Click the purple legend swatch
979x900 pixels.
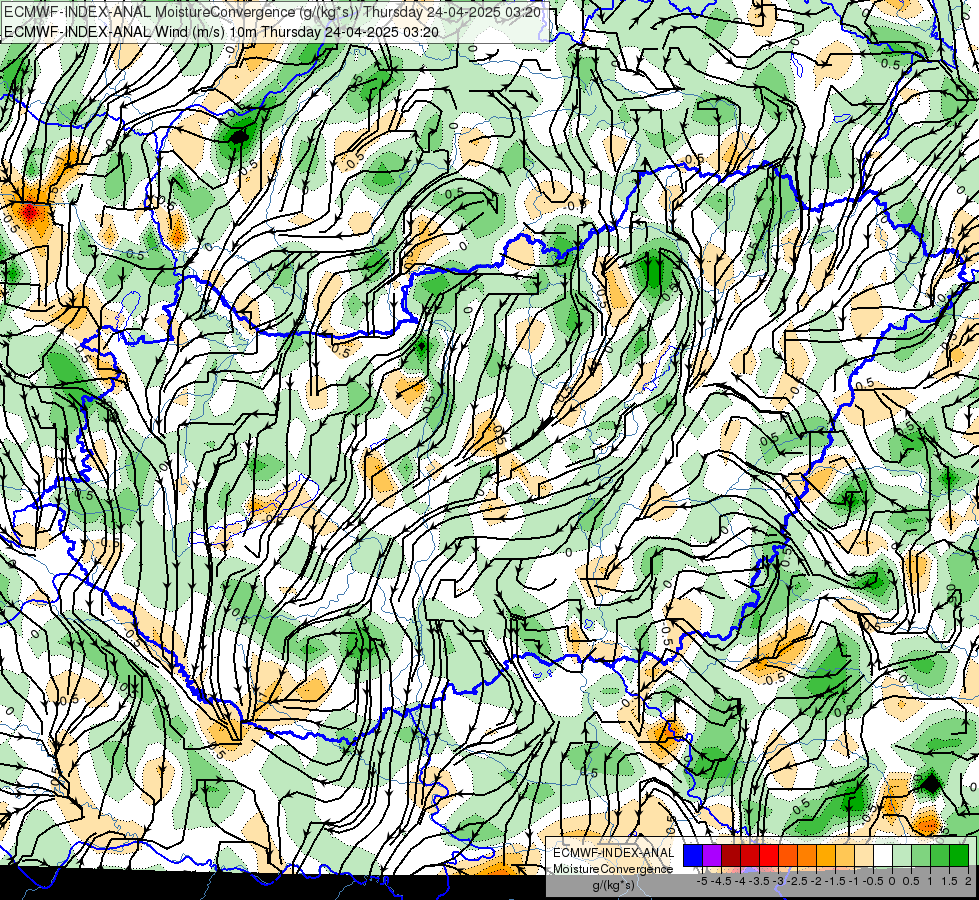712,856
